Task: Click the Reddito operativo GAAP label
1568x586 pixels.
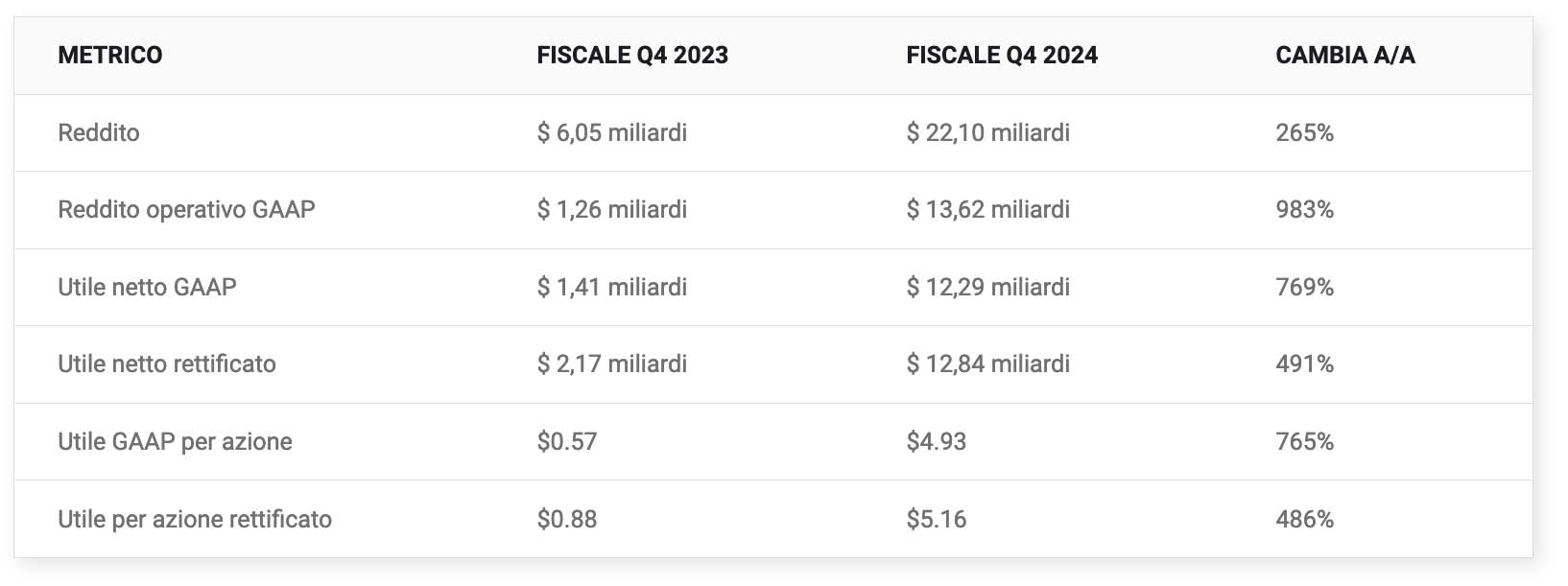Action: point(186,210)
